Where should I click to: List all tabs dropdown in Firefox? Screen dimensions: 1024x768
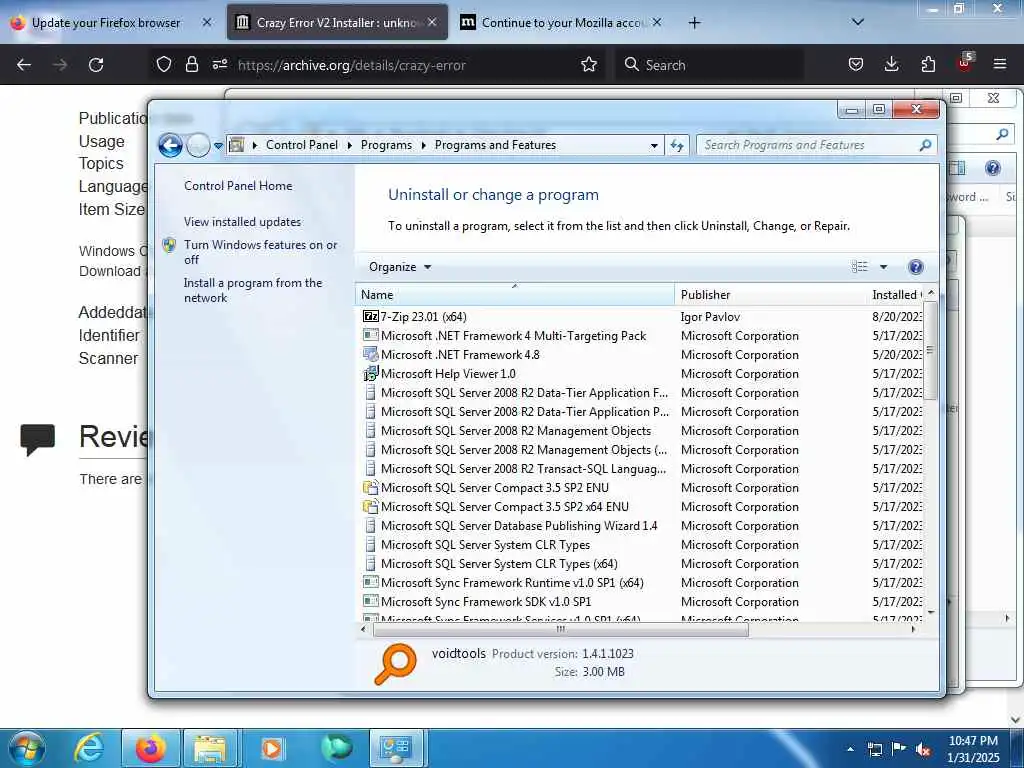[858, 22]
